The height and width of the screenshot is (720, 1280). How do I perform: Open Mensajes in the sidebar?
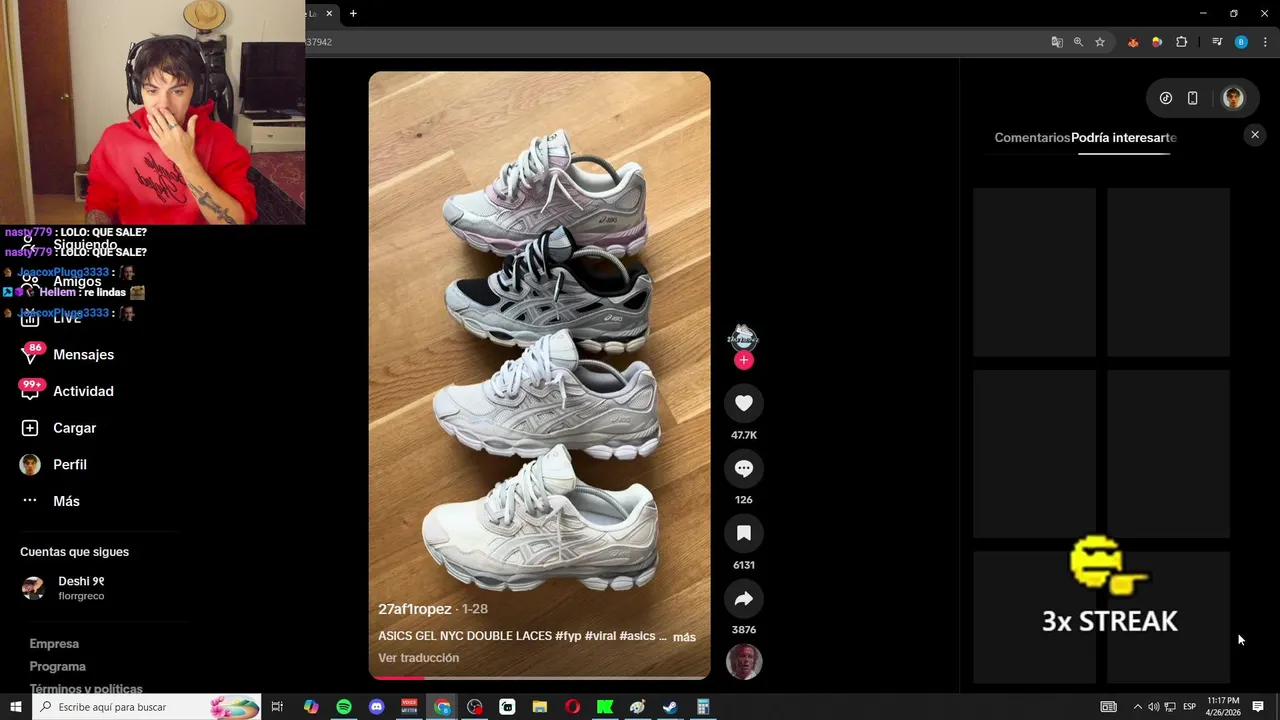[83, 355]
